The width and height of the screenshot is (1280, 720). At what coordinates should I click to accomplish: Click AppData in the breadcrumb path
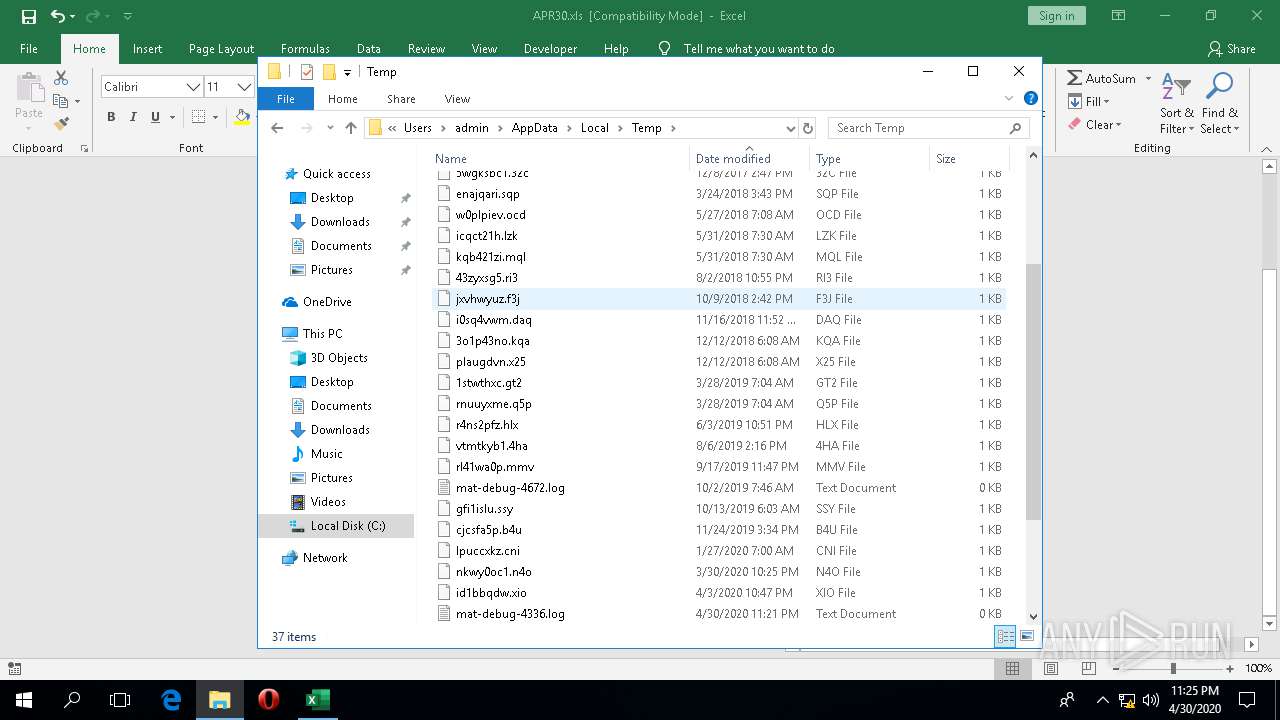click(534, 128)
